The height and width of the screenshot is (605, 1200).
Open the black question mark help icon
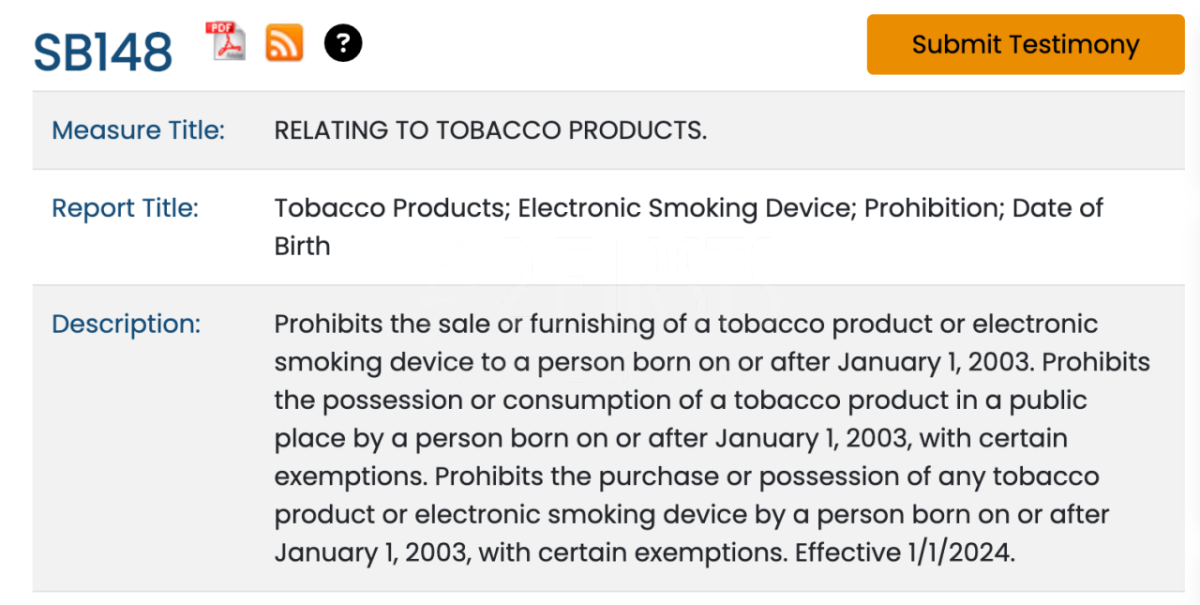click(343, 43)
